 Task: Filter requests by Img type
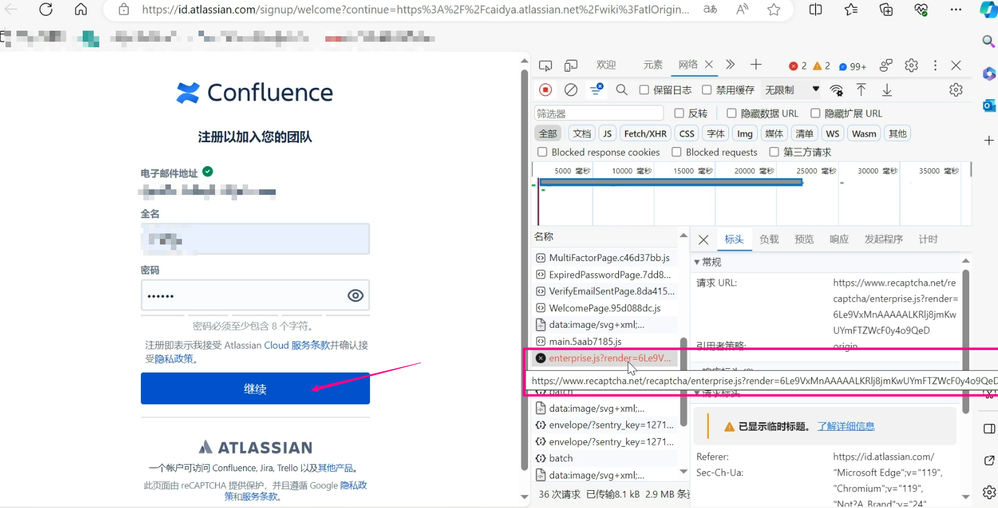(745, 134)
